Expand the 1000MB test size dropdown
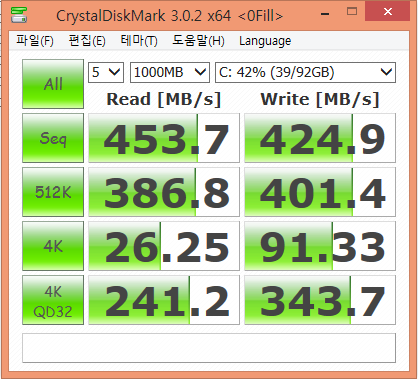The height and width of the screenshot is (379, 418). [170, 72]
